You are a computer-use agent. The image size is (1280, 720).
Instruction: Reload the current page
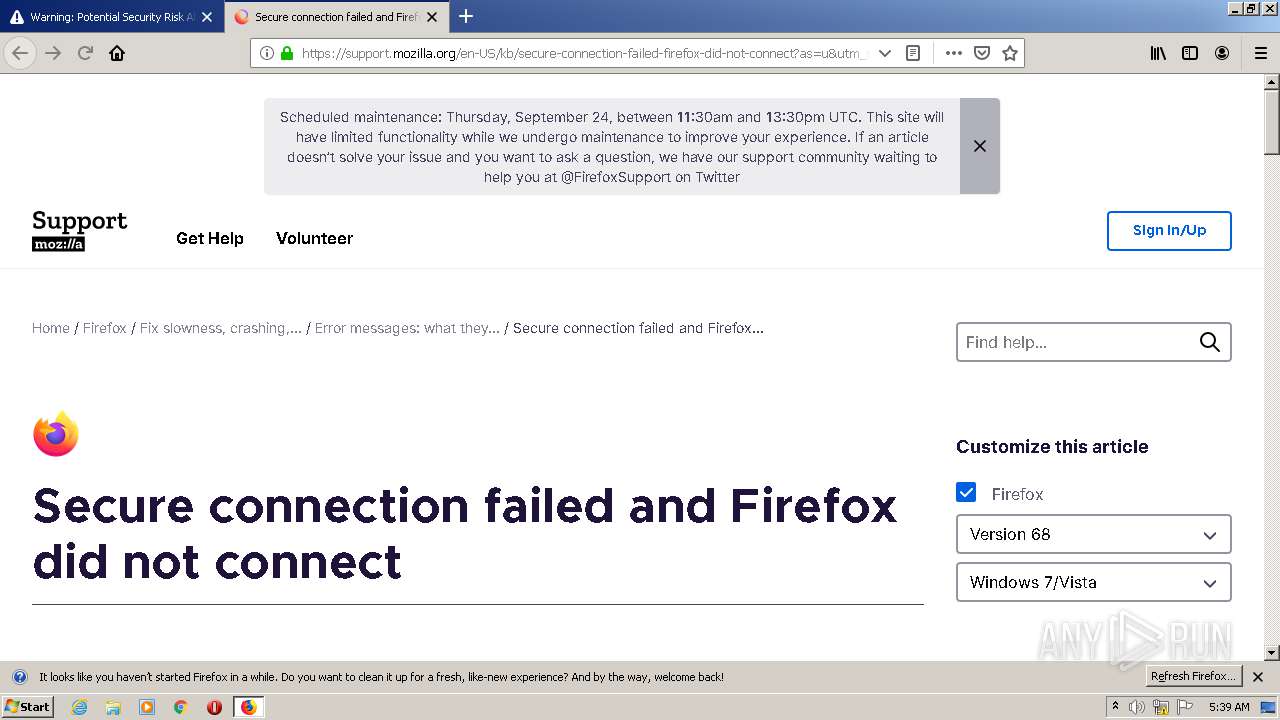point(86,54)
